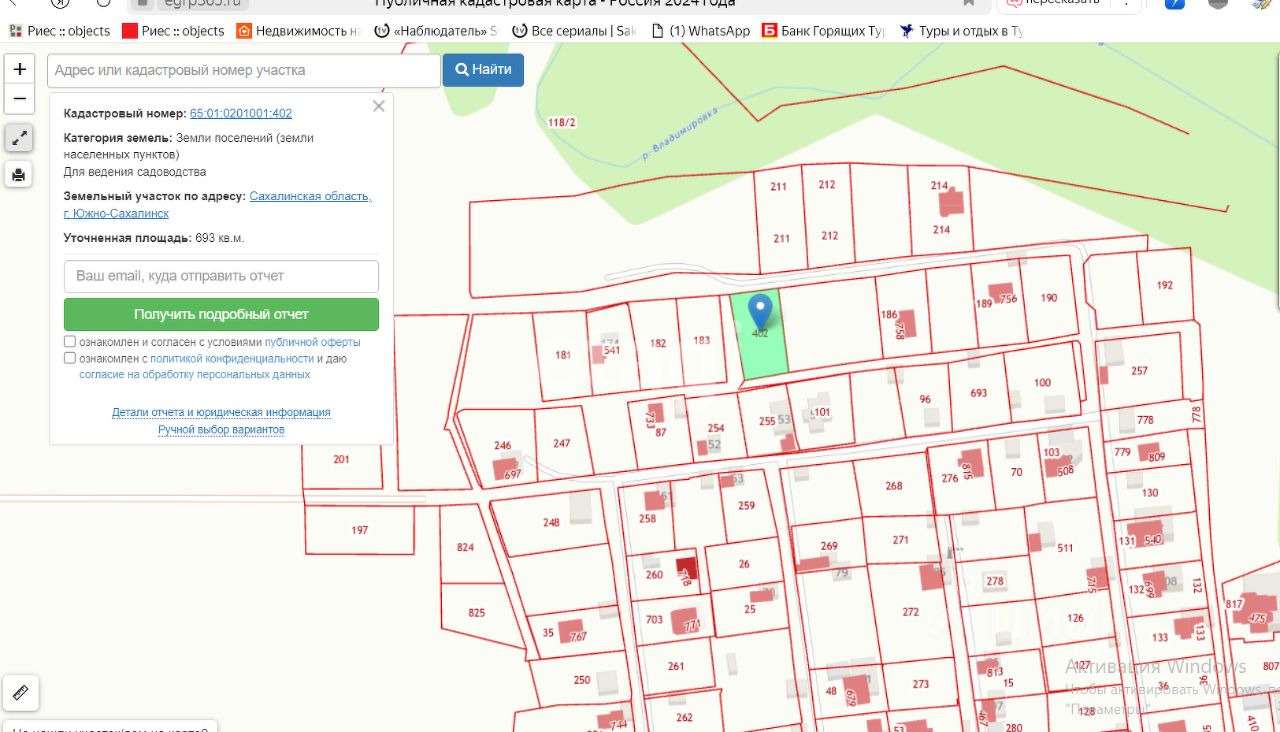Zoom in on the map with plus button
Image resolution: width=1280 pixels, height=732 pixels.
click(19, 70)
